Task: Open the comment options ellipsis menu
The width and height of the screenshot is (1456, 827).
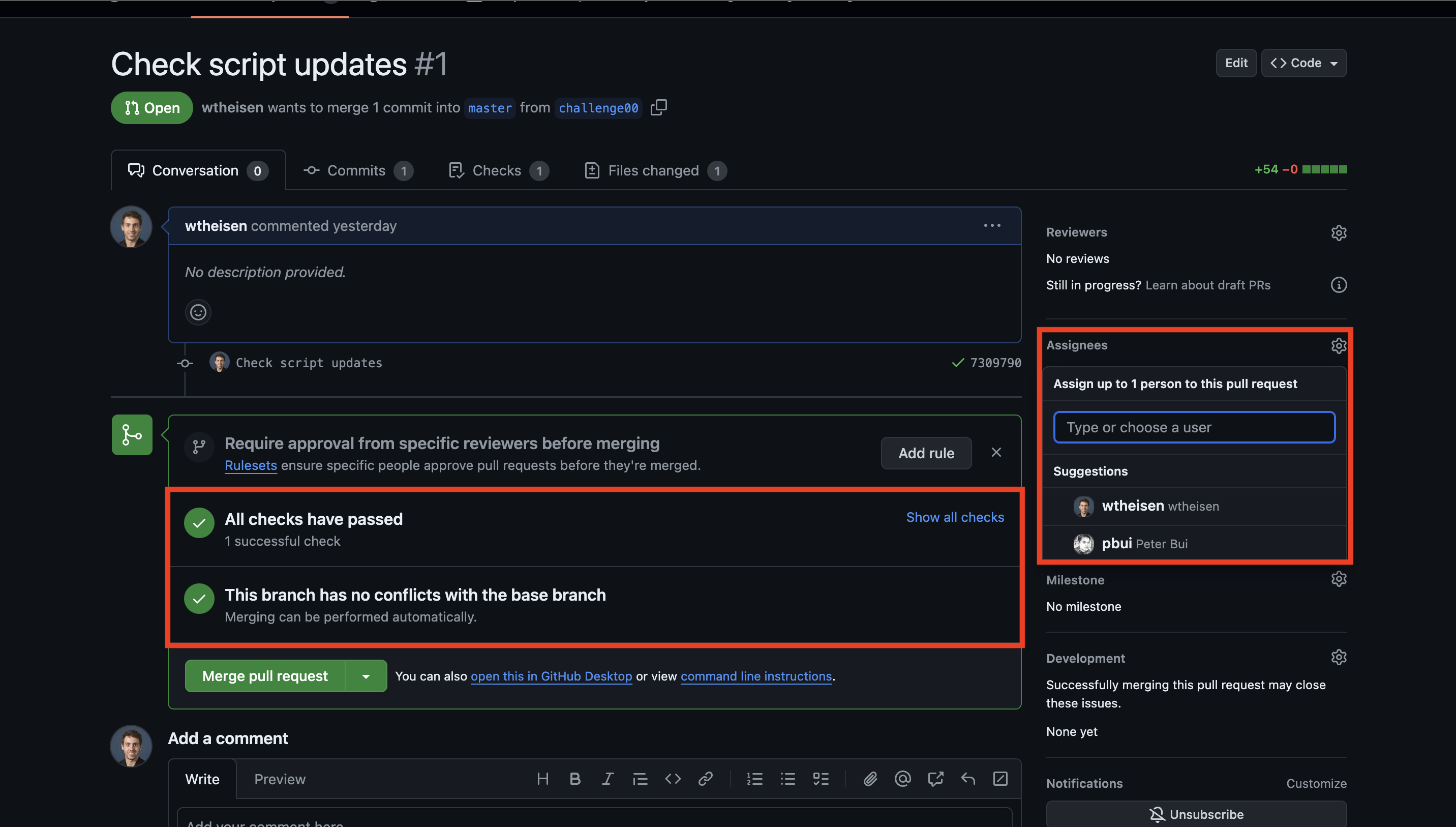Action: point(992,225)
